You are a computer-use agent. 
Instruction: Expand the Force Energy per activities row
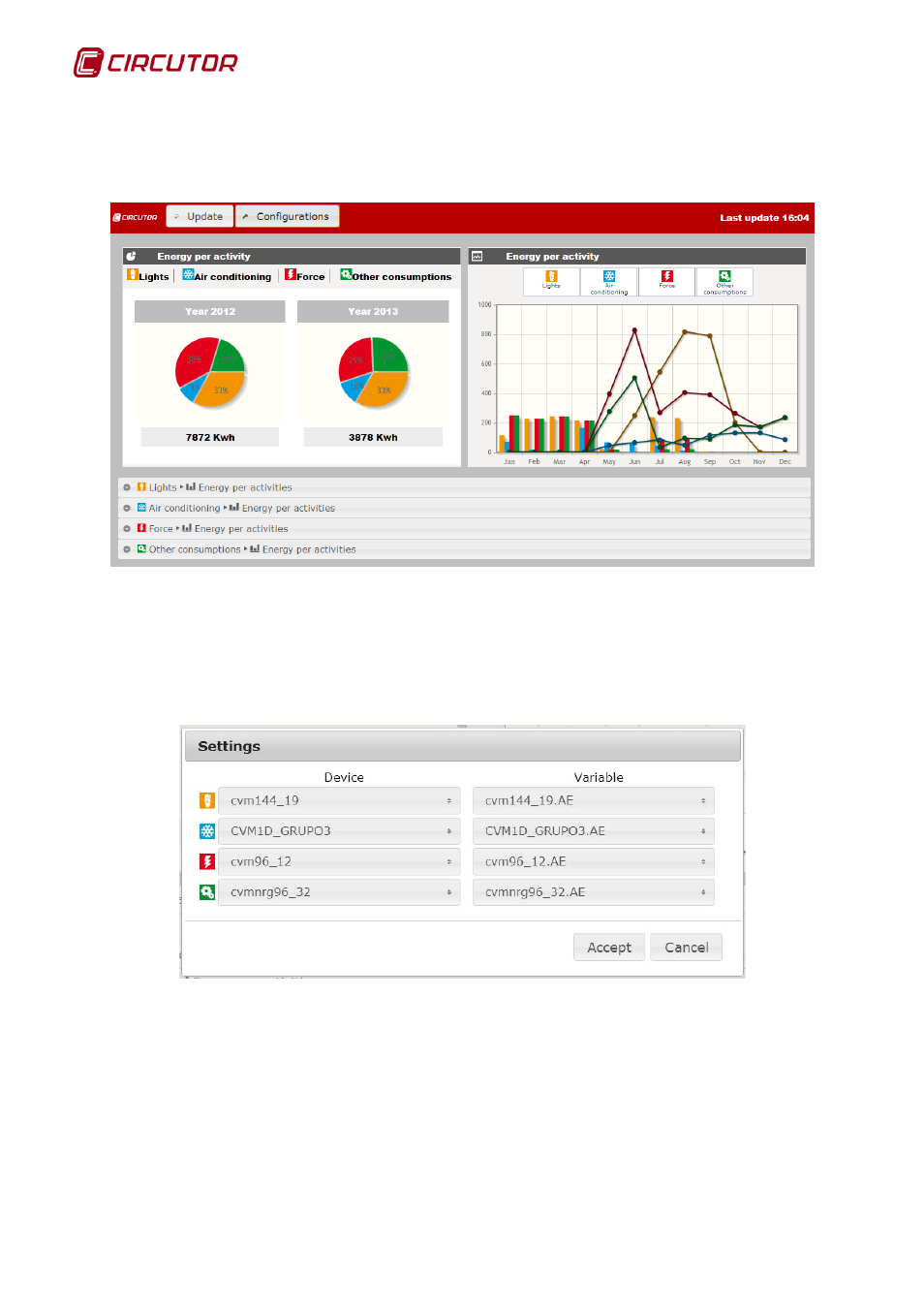(127, 529)
